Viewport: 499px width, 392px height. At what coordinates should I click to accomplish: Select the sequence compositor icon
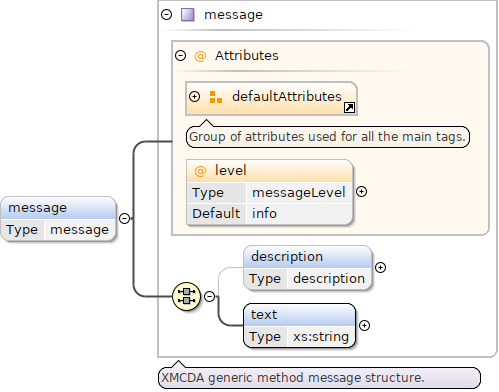(187, 296)
